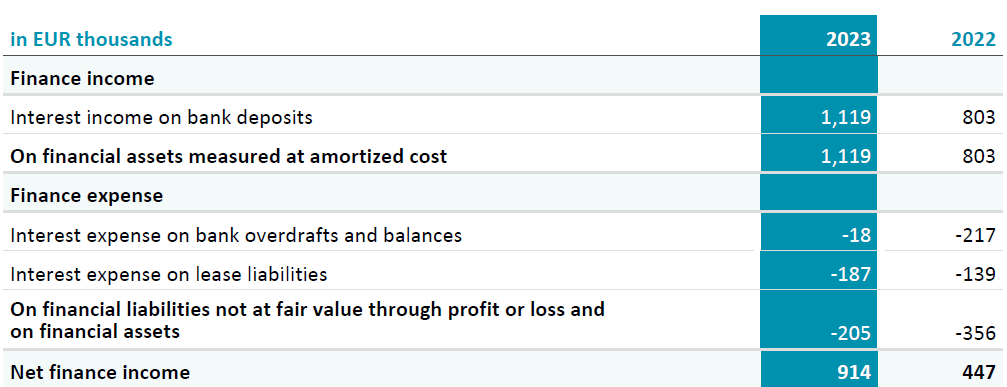Select the 'in EUR thousands' header label
Viewport: 1007px width, 387px height.
(91, 39)
